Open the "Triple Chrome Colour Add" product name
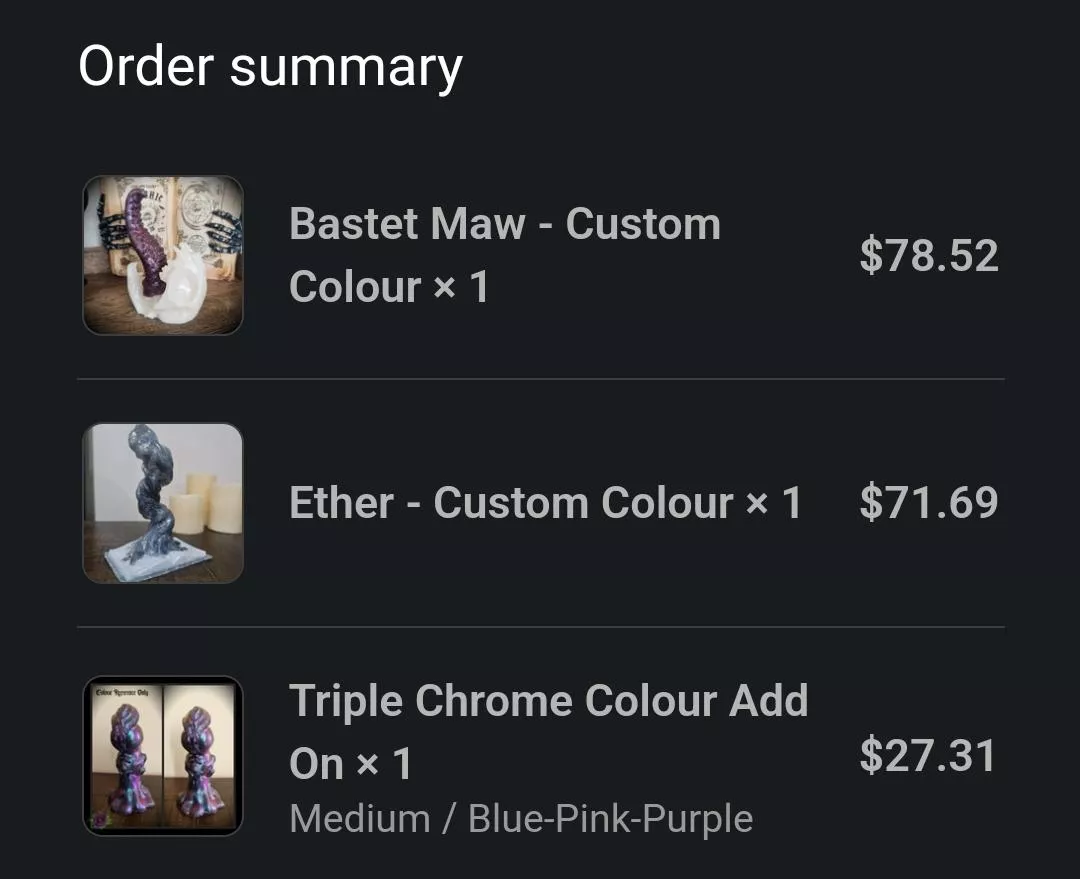 click(548, 701)
